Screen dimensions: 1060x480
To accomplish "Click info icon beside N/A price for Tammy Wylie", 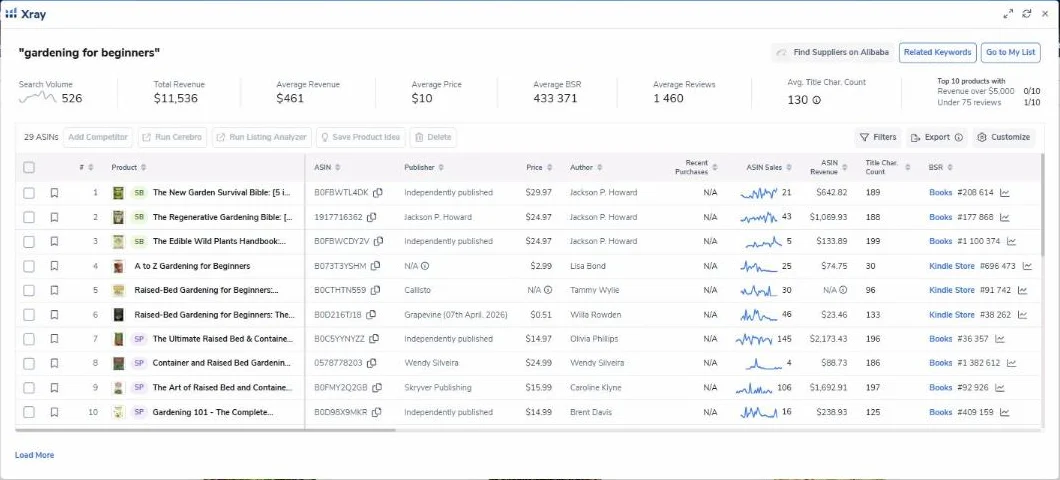I will tap(548, 290).
